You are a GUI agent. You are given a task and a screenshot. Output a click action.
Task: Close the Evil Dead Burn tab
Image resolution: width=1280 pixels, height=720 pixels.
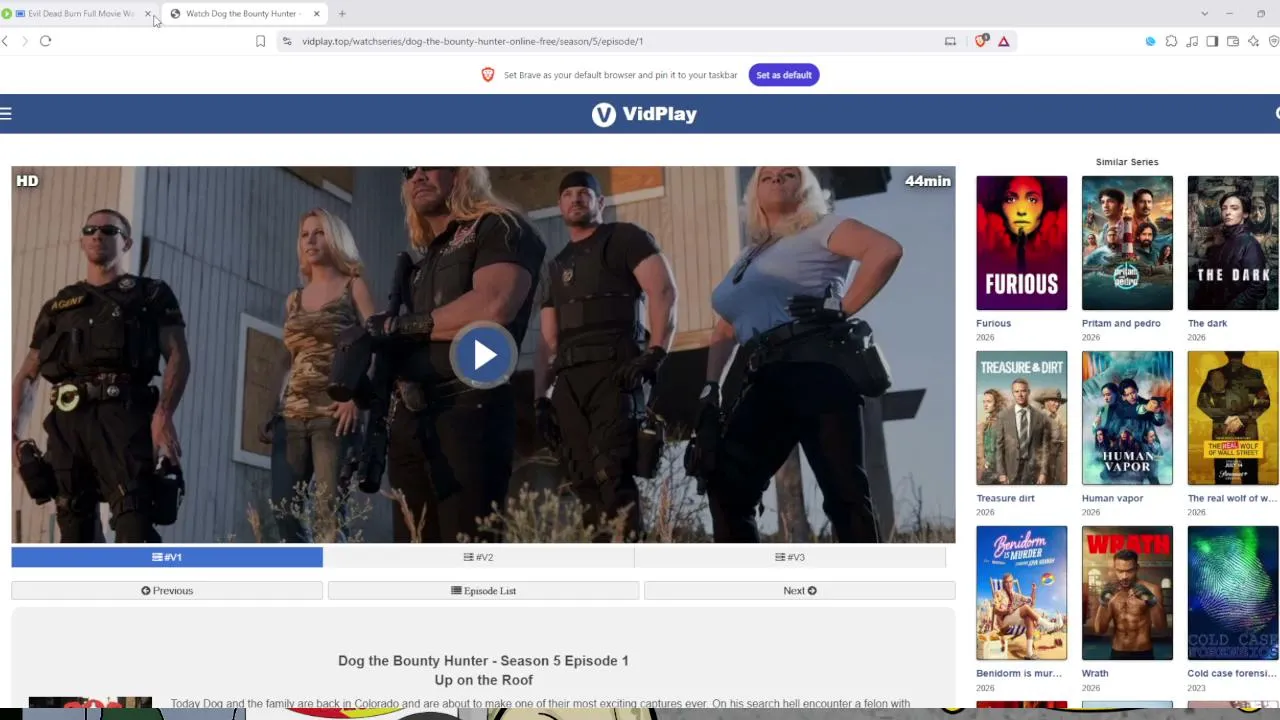148,14
